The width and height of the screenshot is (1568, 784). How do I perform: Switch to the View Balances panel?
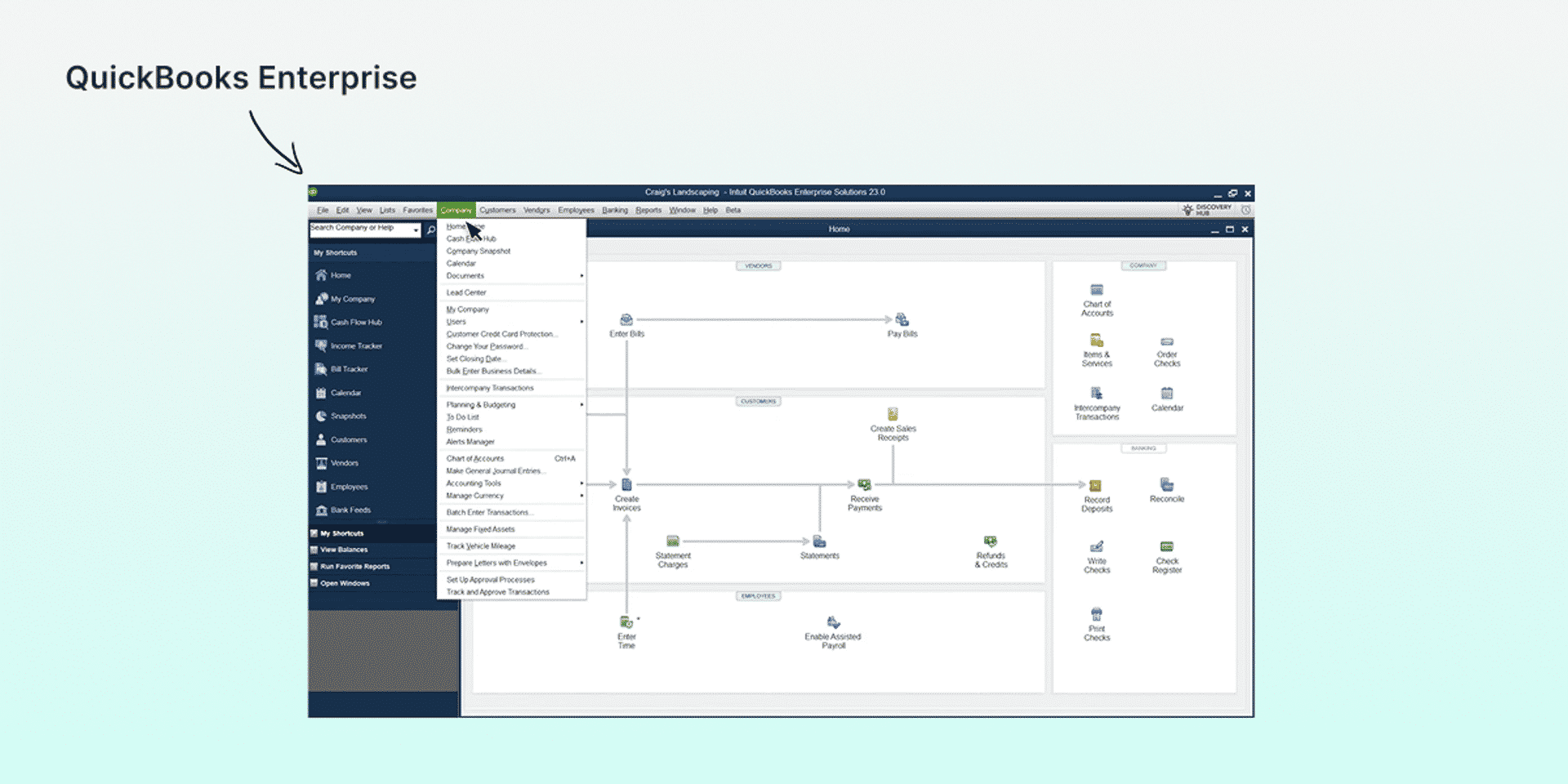[343, 550]
